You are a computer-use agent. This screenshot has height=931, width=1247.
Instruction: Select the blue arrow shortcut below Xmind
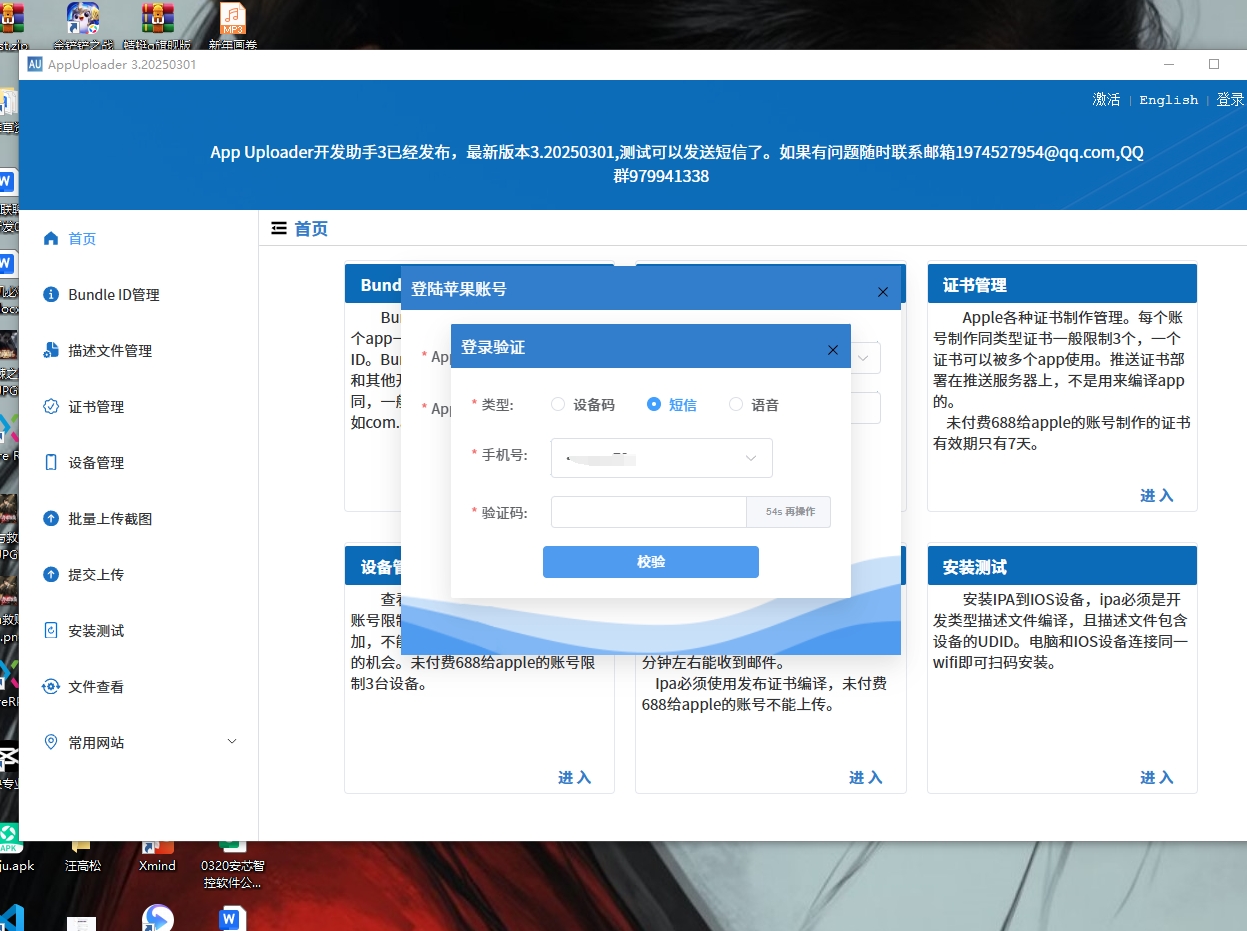(x=157, y=918)
